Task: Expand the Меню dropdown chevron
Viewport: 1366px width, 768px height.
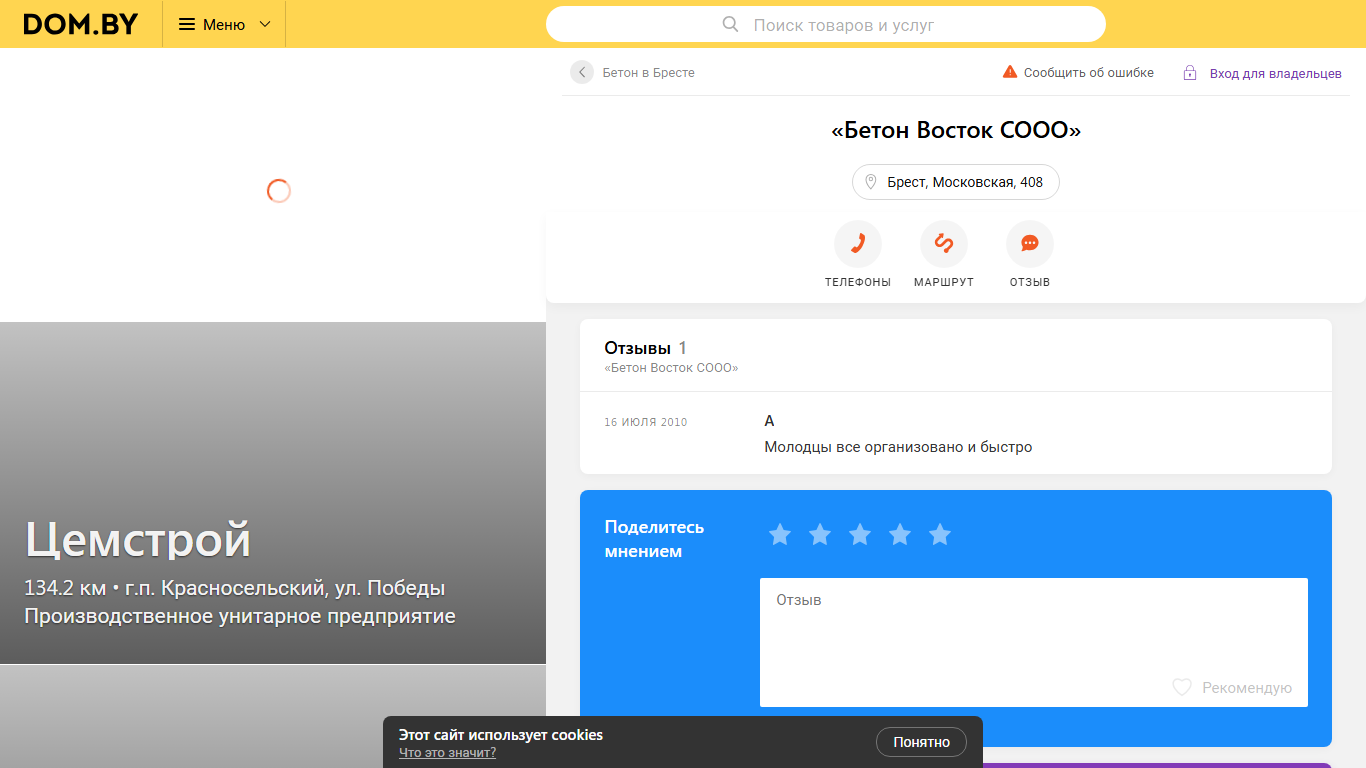Action: coord(265,24)
